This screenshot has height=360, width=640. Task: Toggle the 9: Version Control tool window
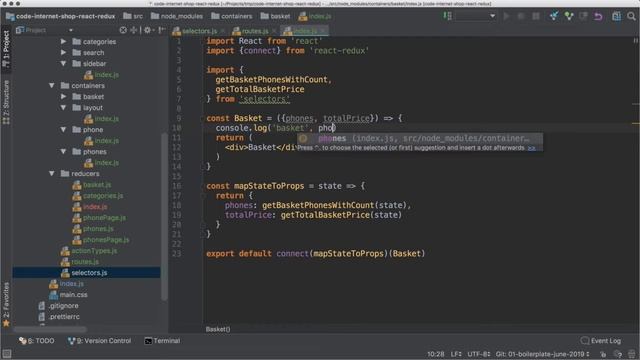[100, 341]
